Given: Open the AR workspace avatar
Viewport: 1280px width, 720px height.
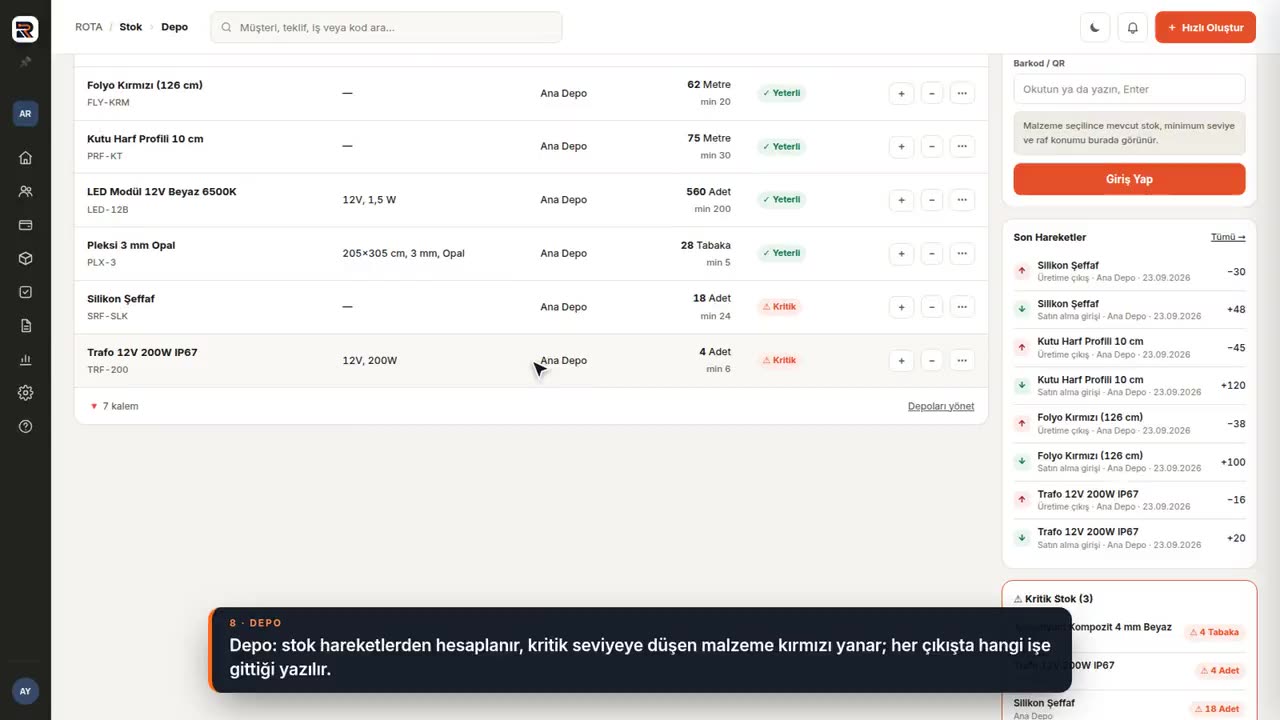Looking at the screenshot, I should [25, 113].
